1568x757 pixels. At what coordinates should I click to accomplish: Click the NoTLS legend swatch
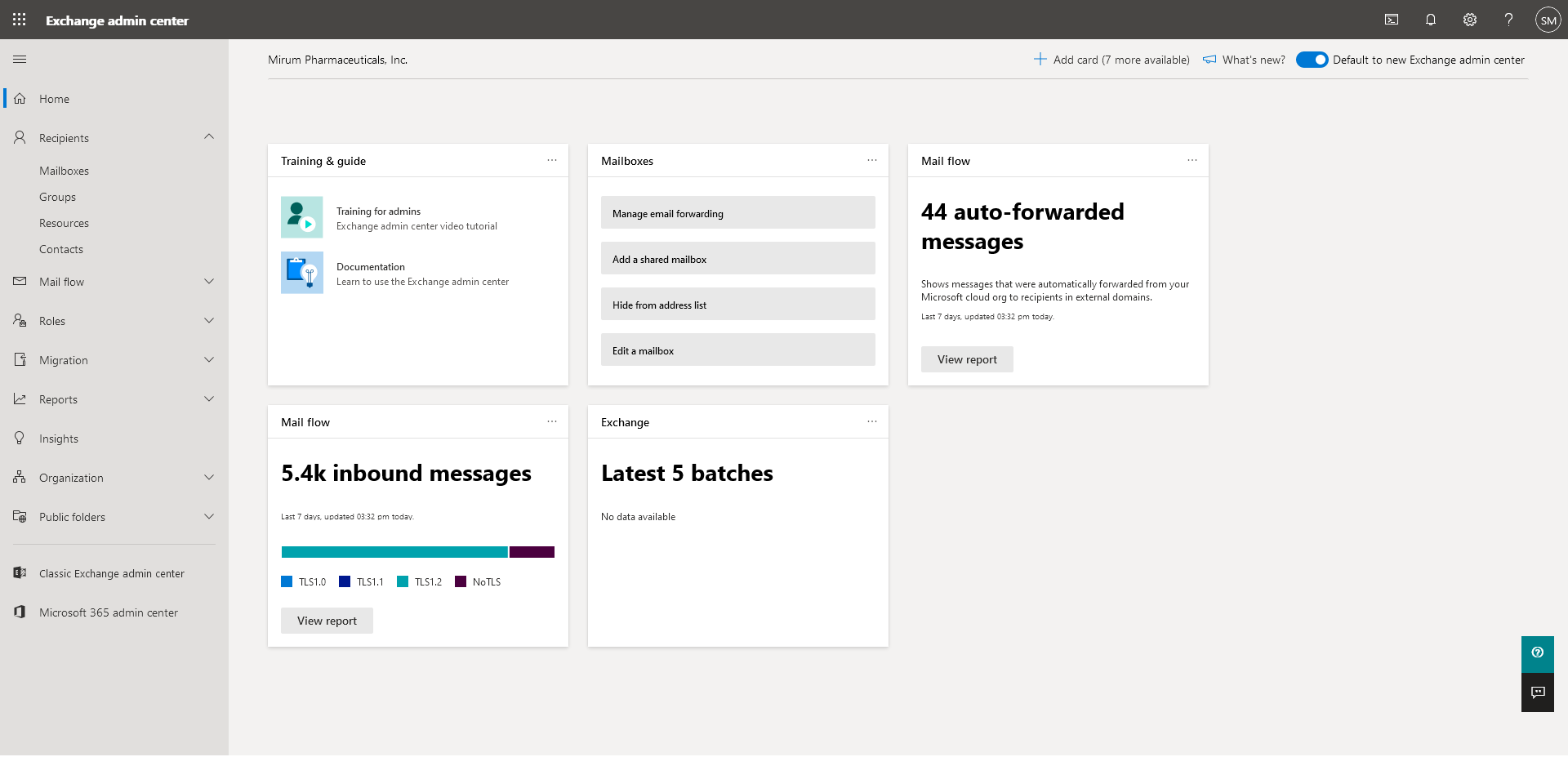click(x=461, y=581)
